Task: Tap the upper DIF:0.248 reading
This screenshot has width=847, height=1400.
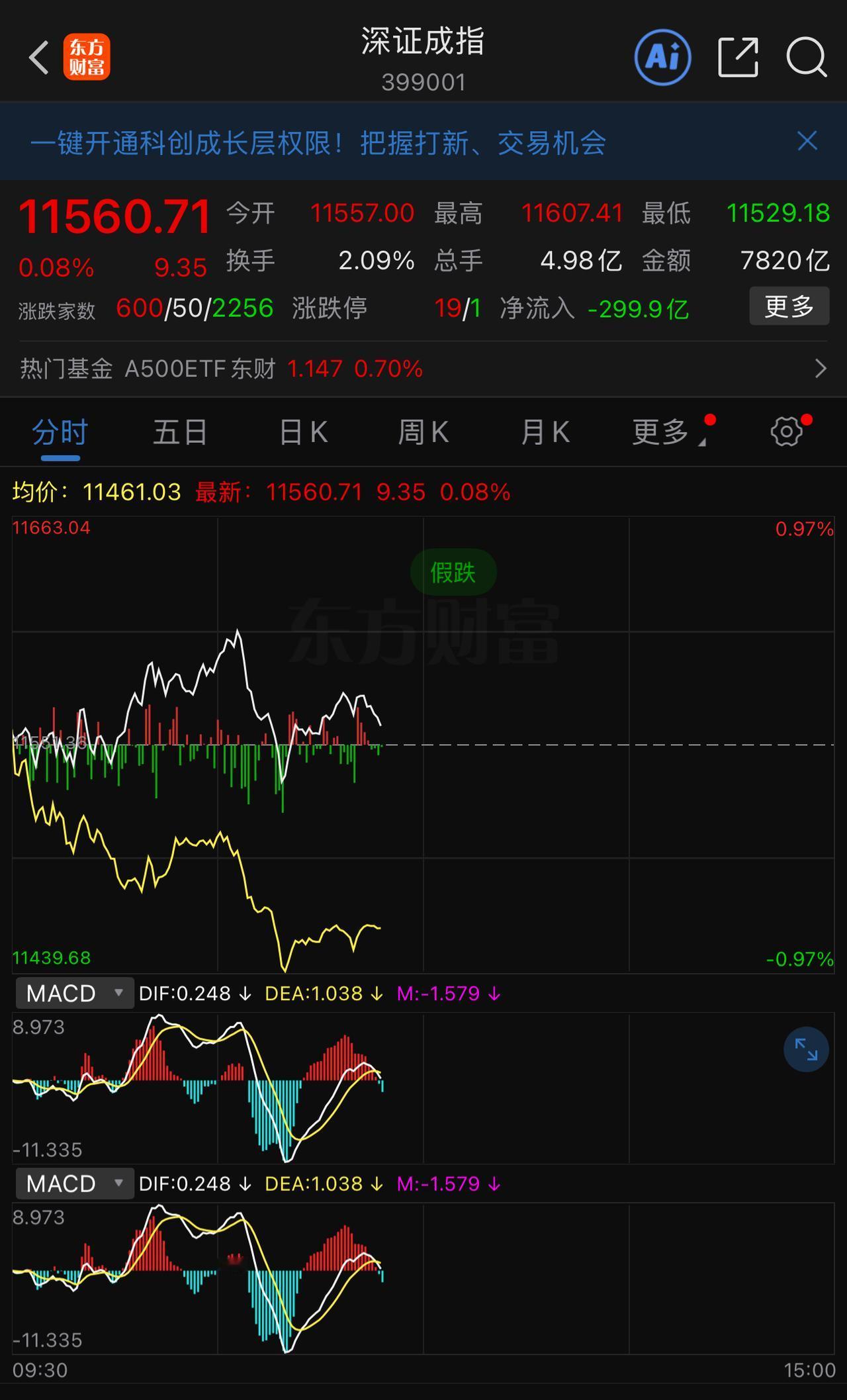Action: pyautogui.click(x=195, y=994)
